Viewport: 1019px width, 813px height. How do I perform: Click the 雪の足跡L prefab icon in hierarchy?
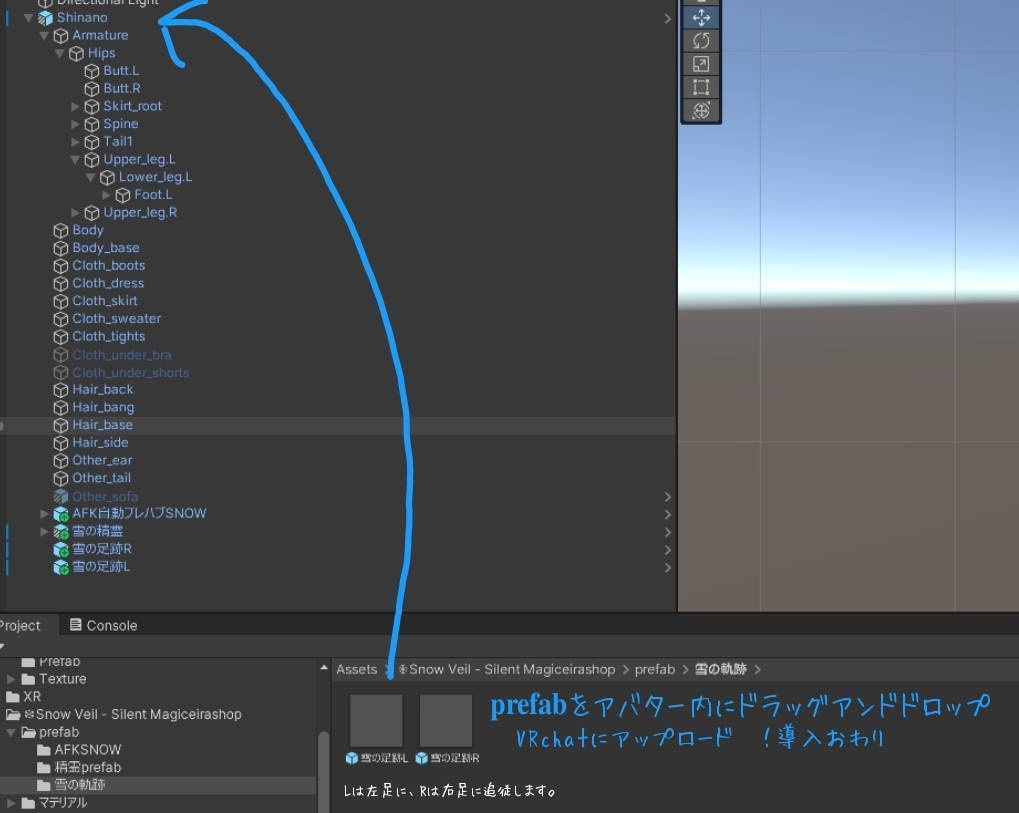coord(61,567)
